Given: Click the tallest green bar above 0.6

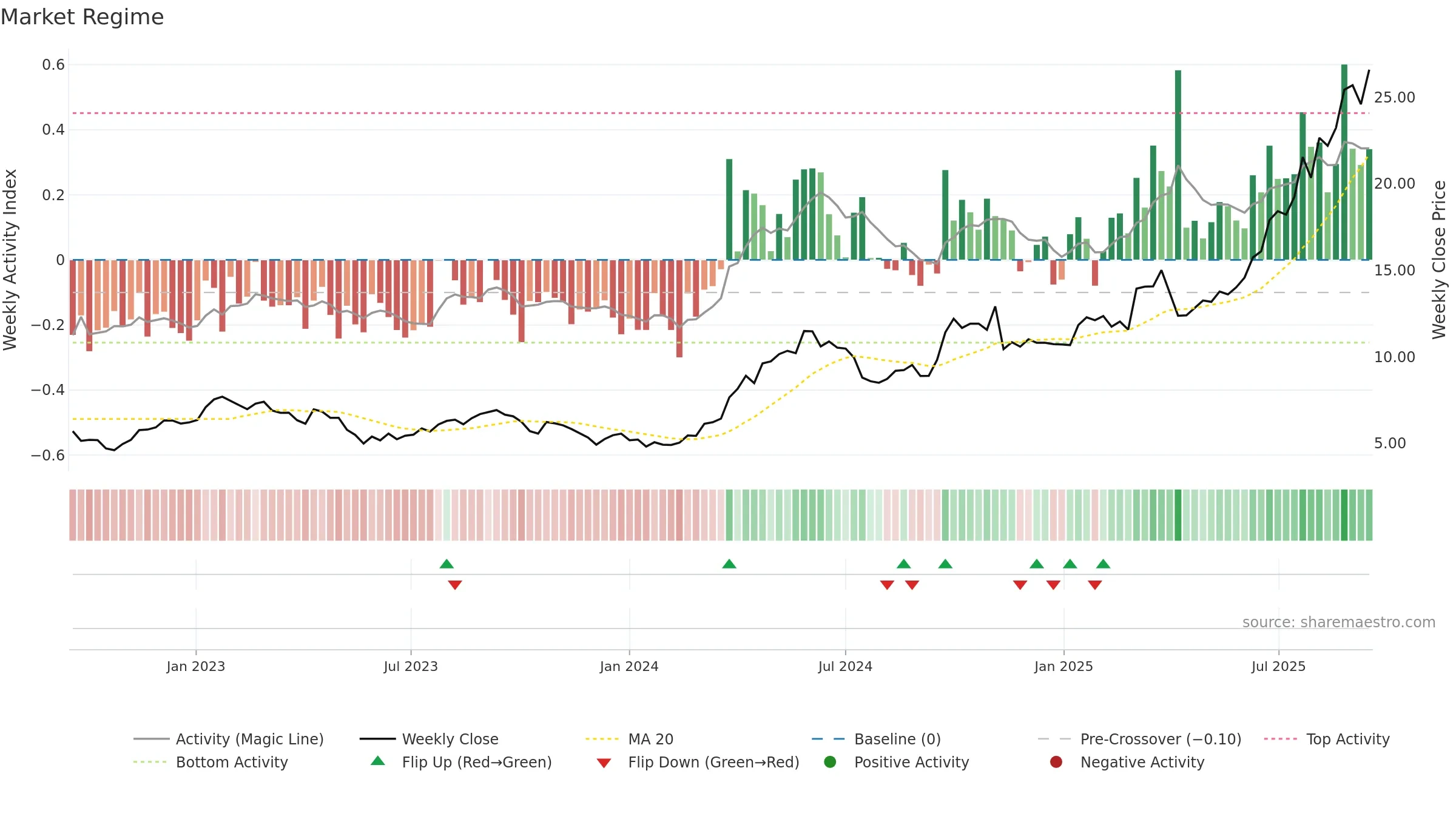Looking at the screenshot, I should pyautogui.click(x=1344, y=162).
